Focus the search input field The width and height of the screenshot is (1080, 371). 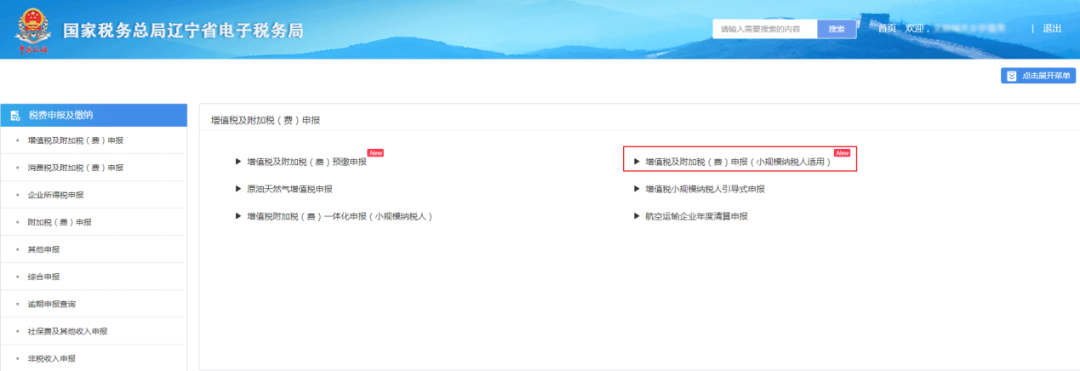pos(765,29)
